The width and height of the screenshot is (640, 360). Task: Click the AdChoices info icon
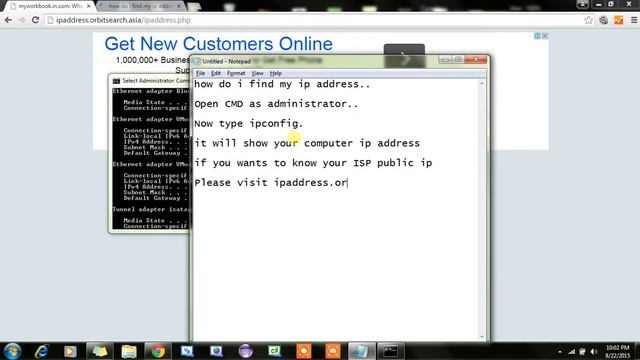tap(538, 36)
